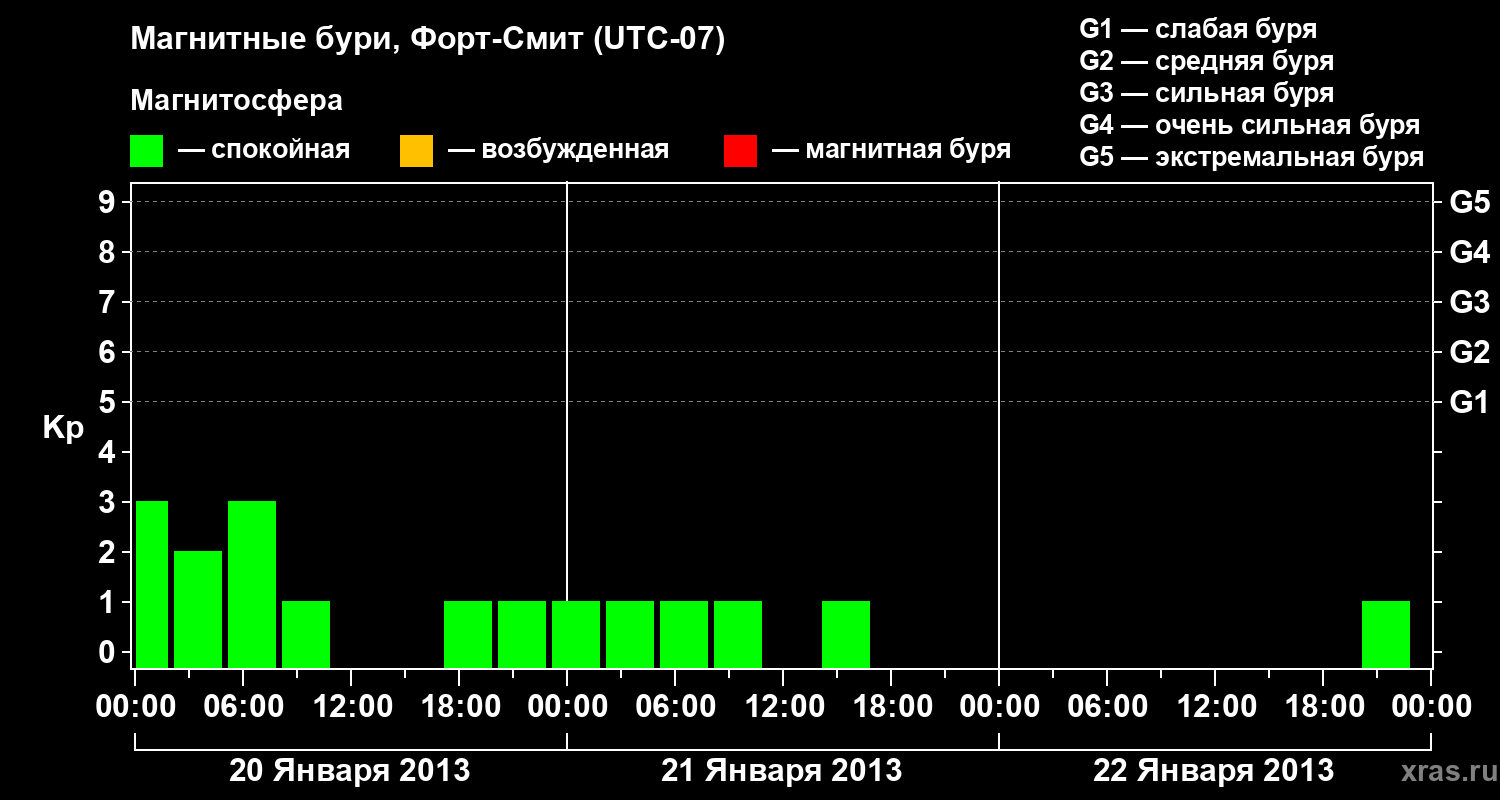1500x800 pixels.
Task: Click the '6' value on Kp axis
Action: click(x=109, y=352)
